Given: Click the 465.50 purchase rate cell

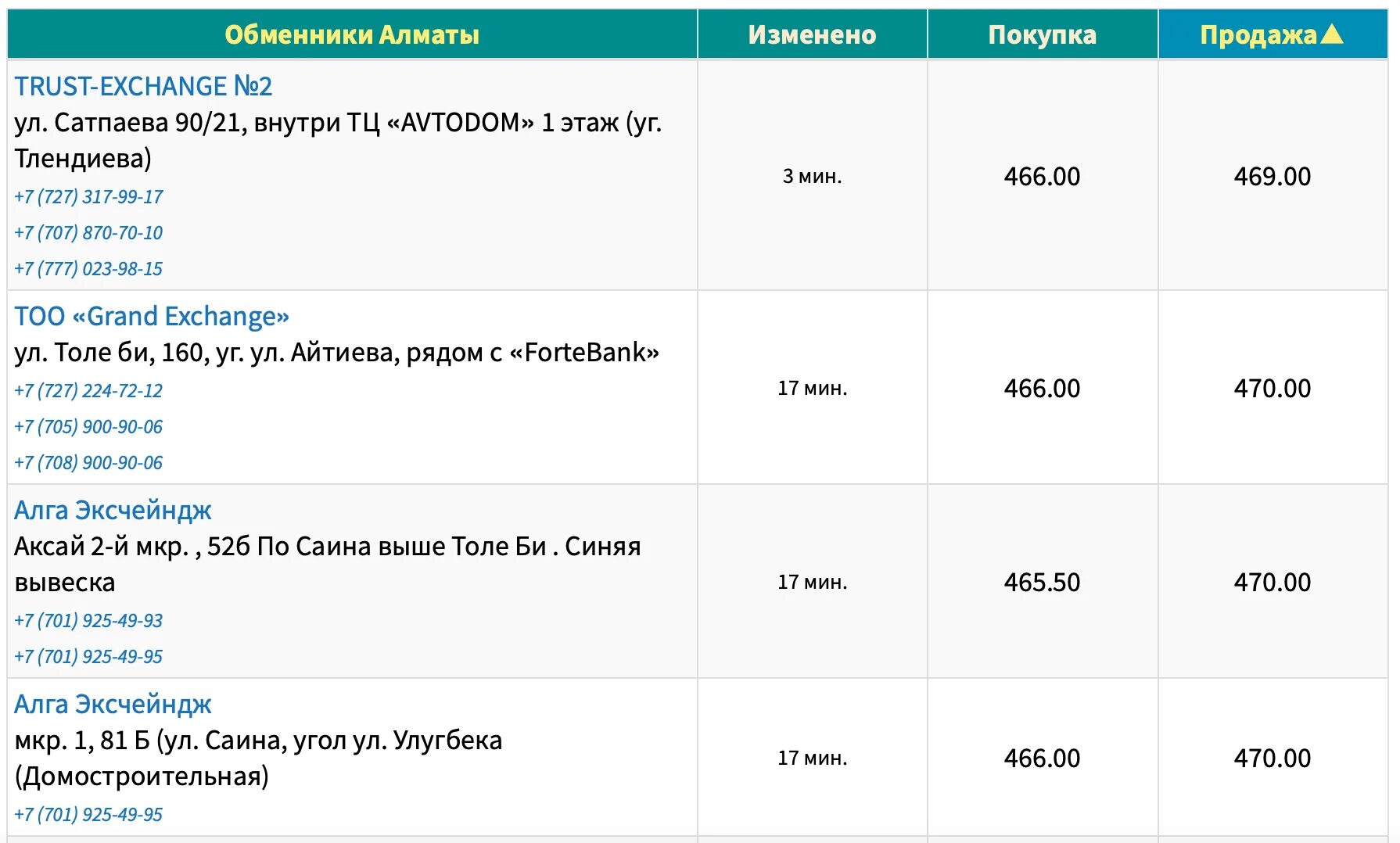Looking at the screenshot, I should click(x=1042, y=582).
